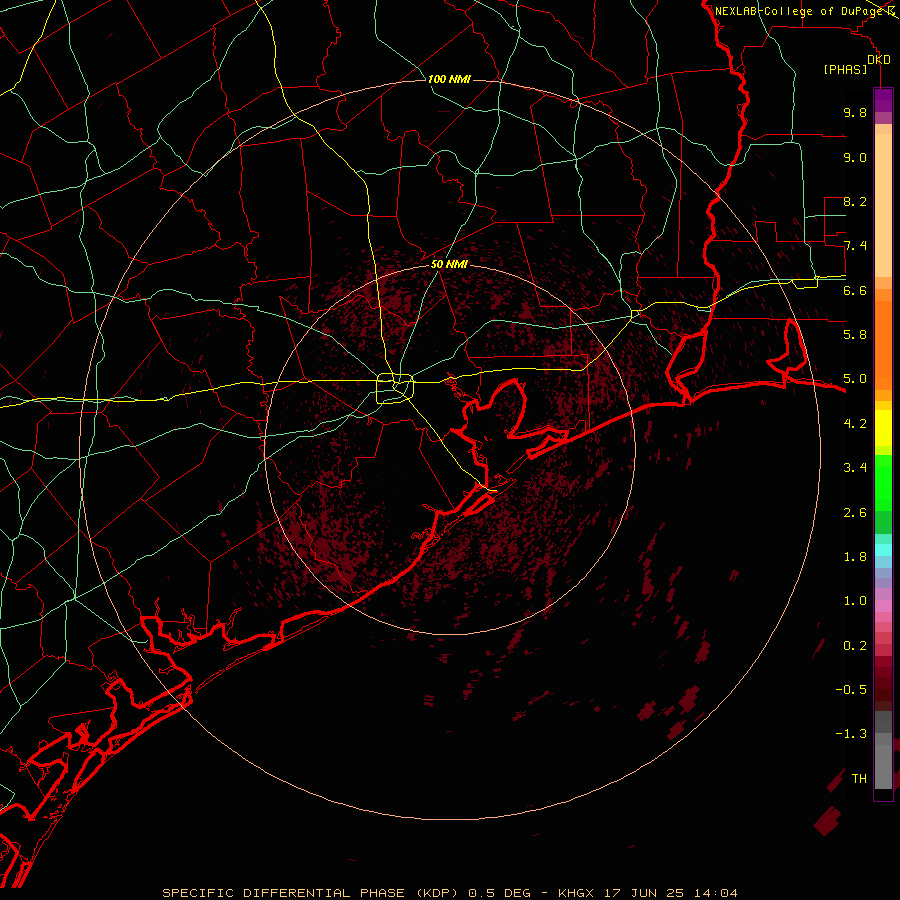Click the TH legend label
This screenshot has width=900, height=900.
(x=859, y=779)
